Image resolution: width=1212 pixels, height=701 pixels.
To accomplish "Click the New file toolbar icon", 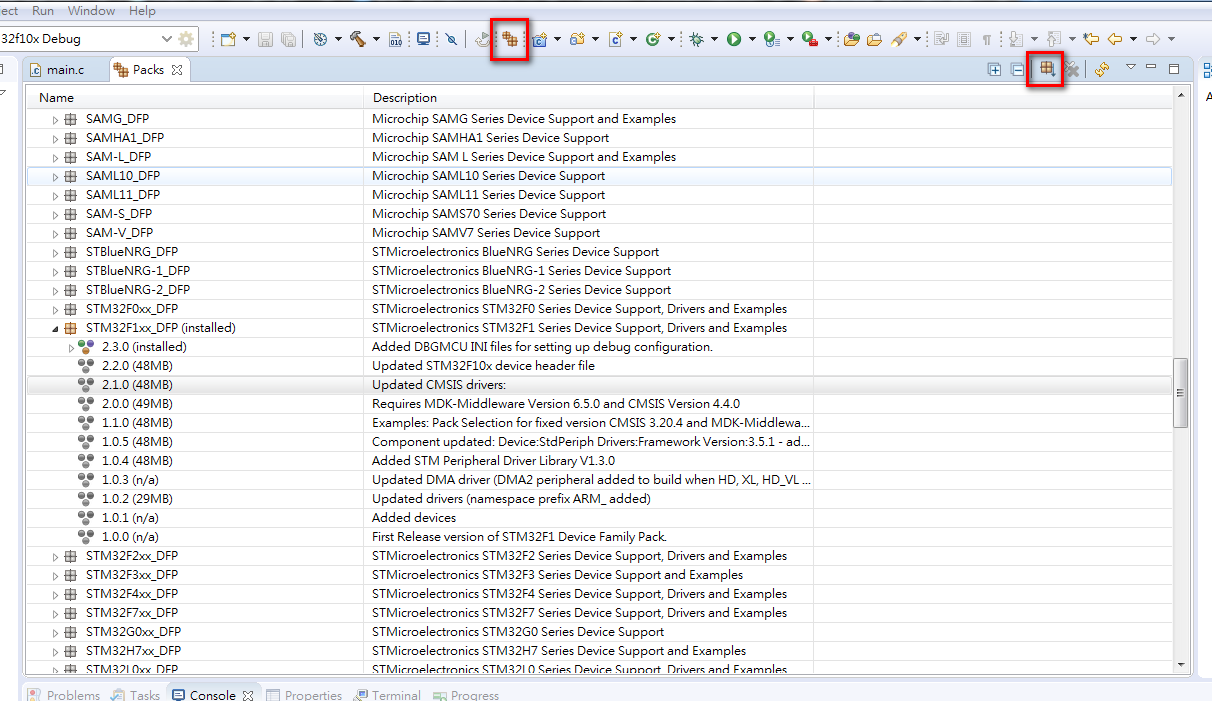I will click(228, 39).
